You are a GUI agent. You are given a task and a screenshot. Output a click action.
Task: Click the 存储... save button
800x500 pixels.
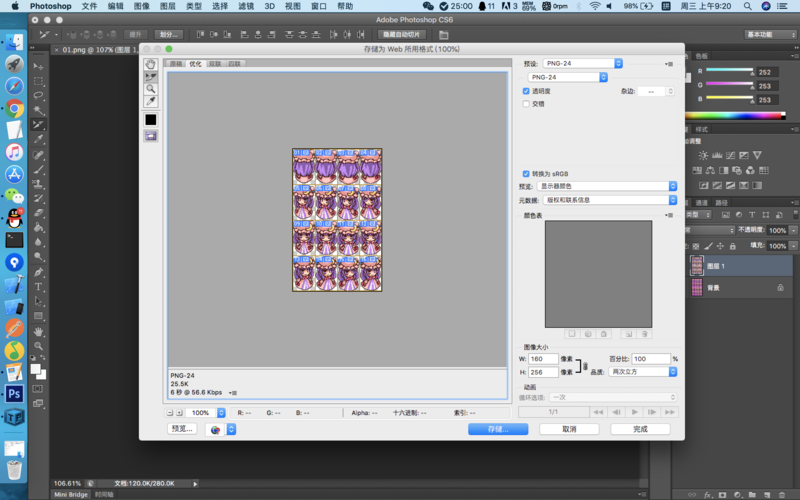point(498,429)
